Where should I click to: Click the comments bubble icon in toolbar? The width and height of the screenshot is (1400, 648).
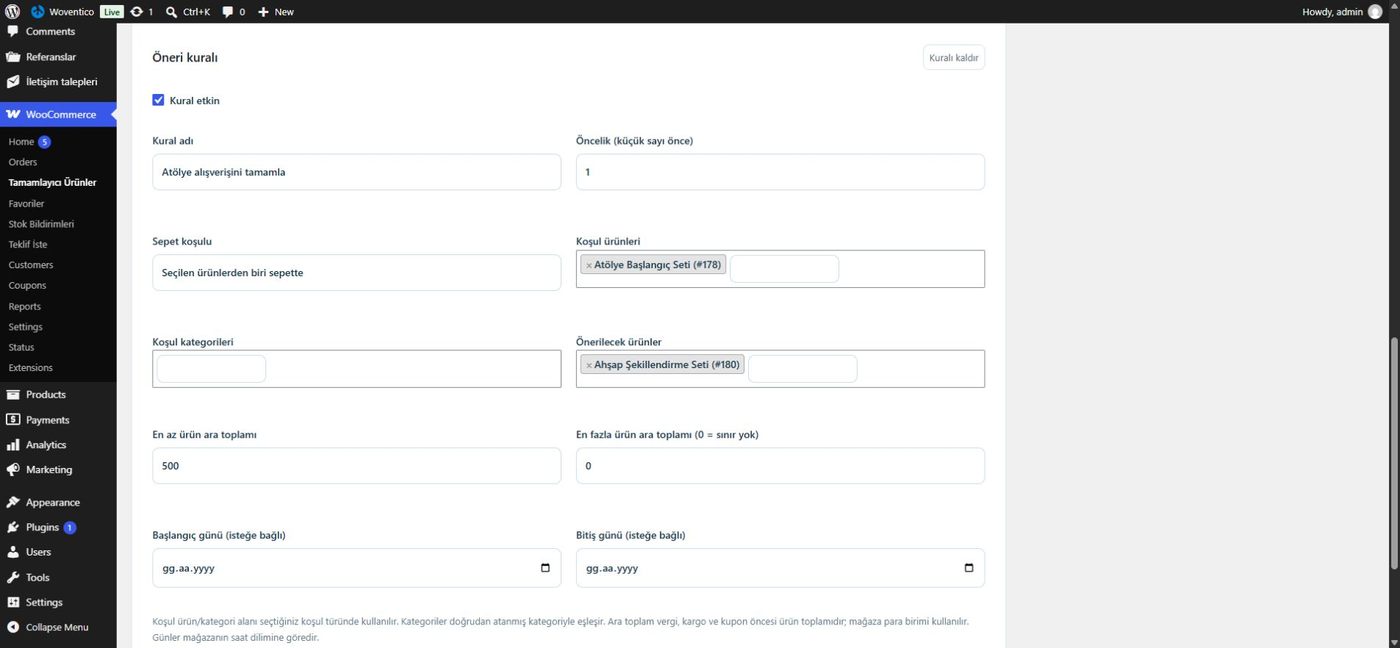pyautogui.click(x=228, y=12)
